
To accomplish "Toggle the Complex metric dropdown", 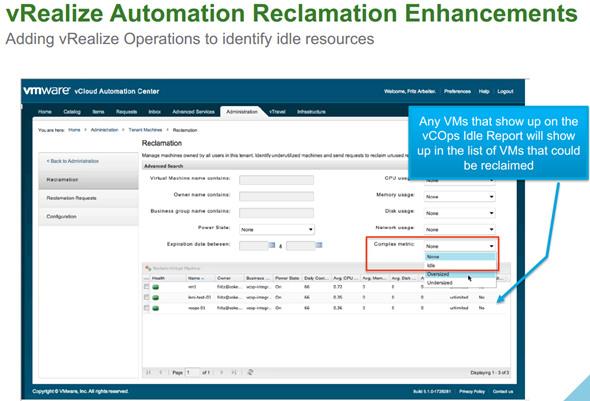I will (x=459, y=246).
